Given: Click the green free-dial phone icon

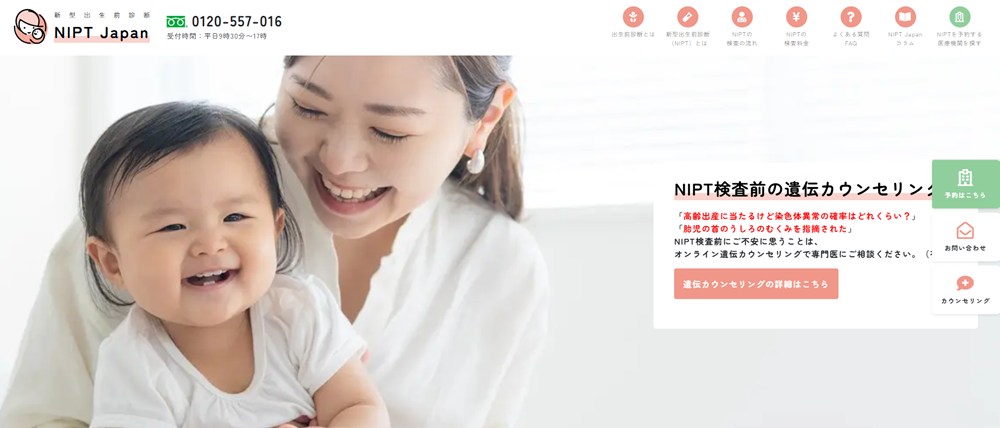Looking at the screenshot, I should [176, 22].
